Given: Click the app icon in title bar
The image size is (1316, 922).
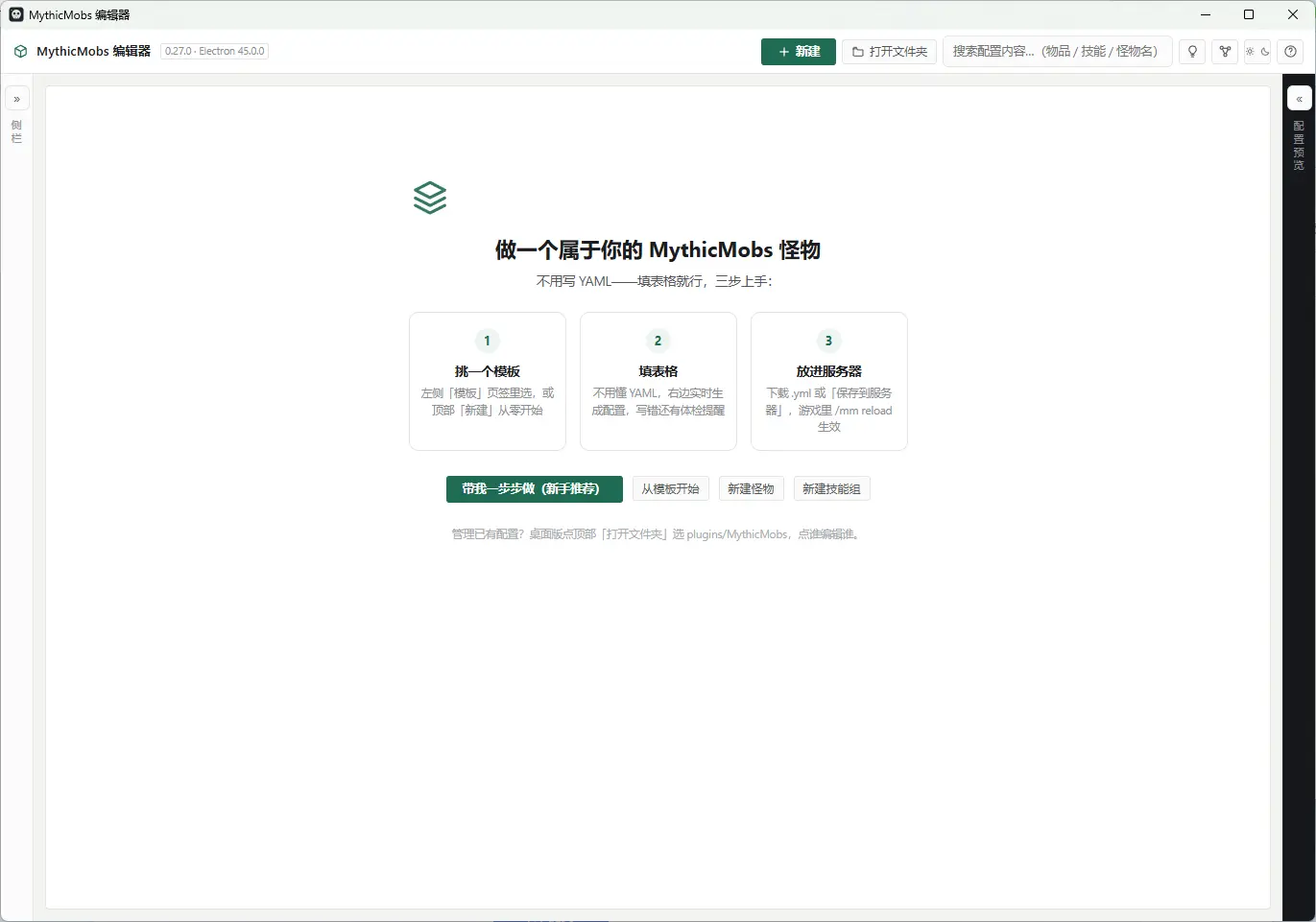Looking at the screenshot, I should point(16,14).
